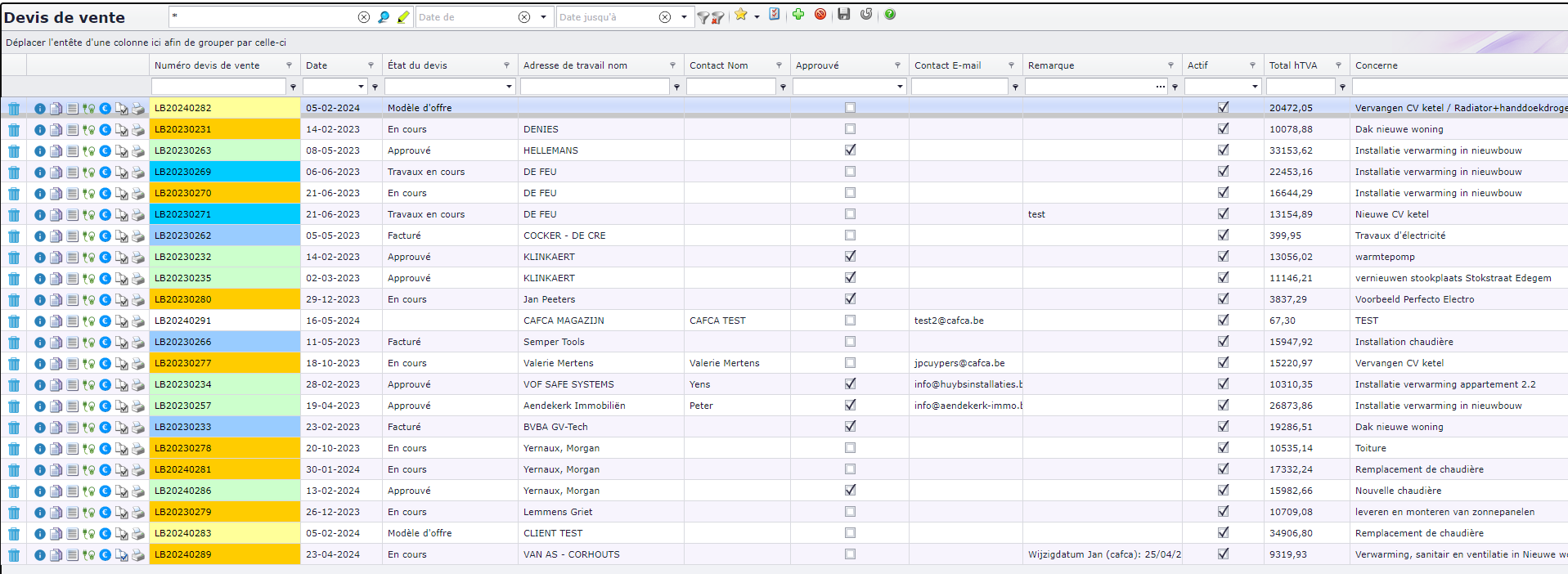Open filter options beside Numéro devis filter box

coord(293,87)
